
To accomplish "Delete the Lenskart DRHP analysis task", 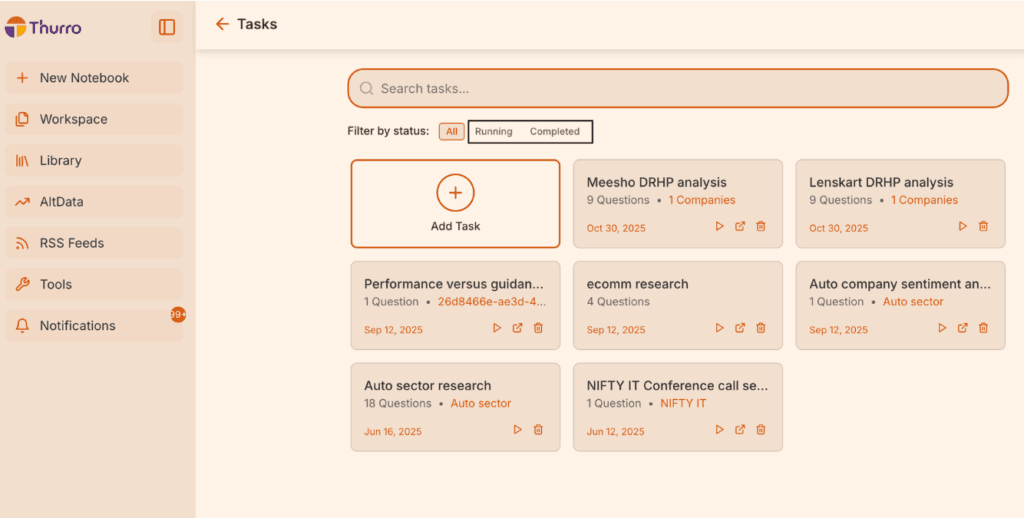I will 983,227.
